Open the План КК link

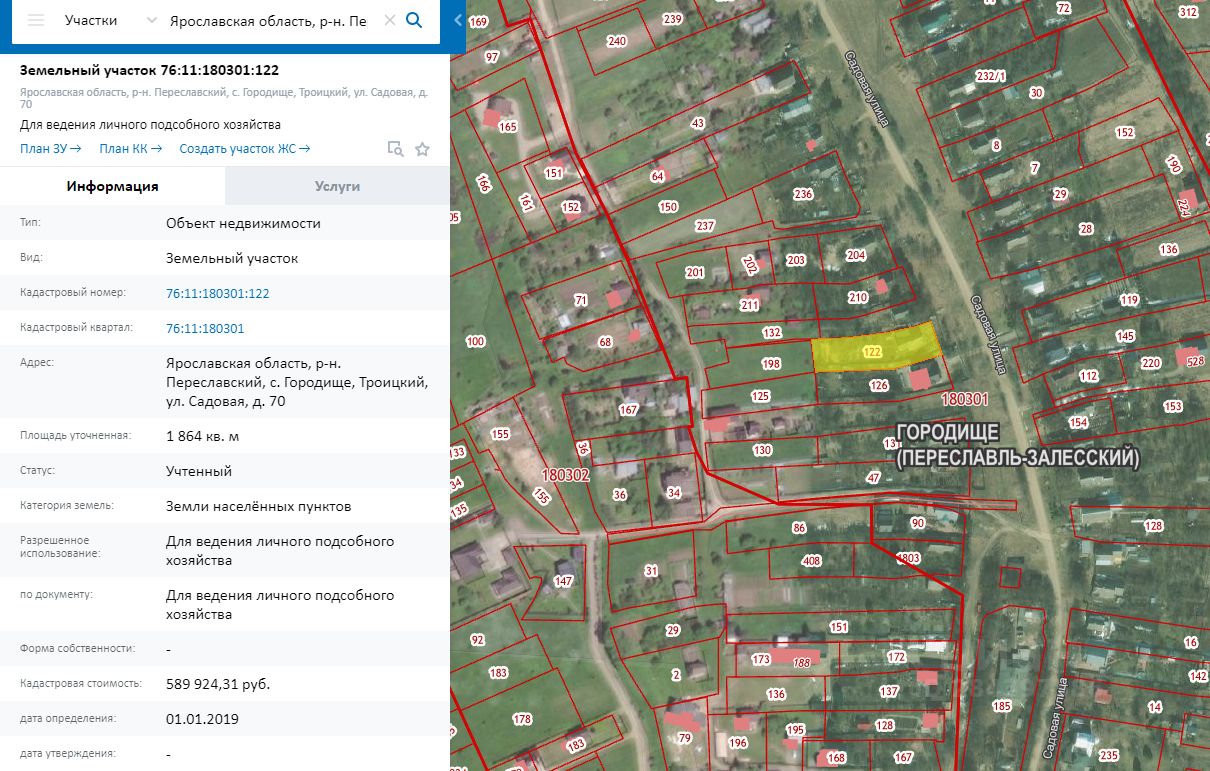pos(130,149)
